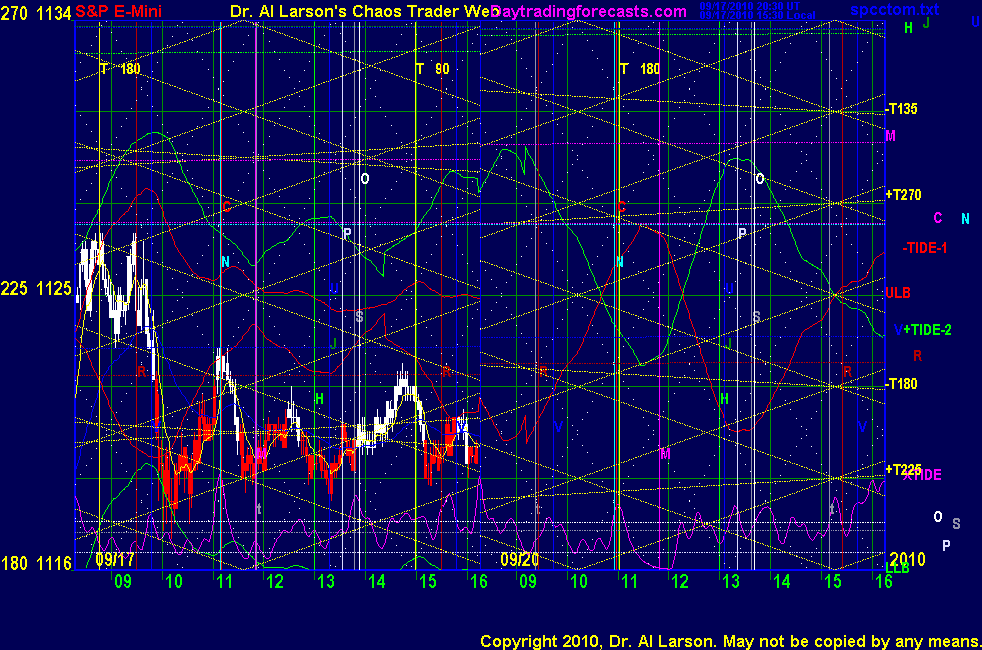Click the -T135 level label

click(902, 109)
